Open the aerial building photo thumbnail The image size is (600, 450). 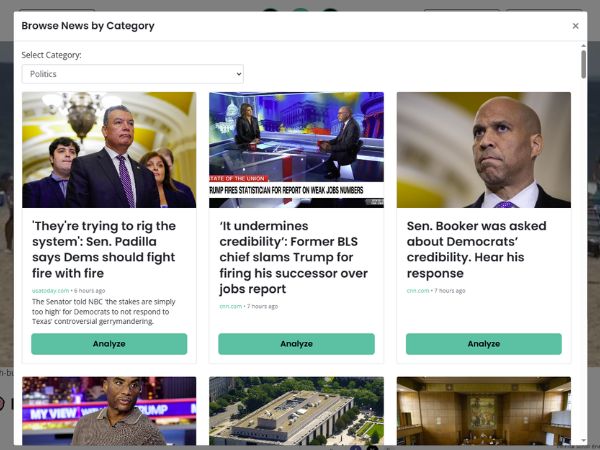point(296,411)
